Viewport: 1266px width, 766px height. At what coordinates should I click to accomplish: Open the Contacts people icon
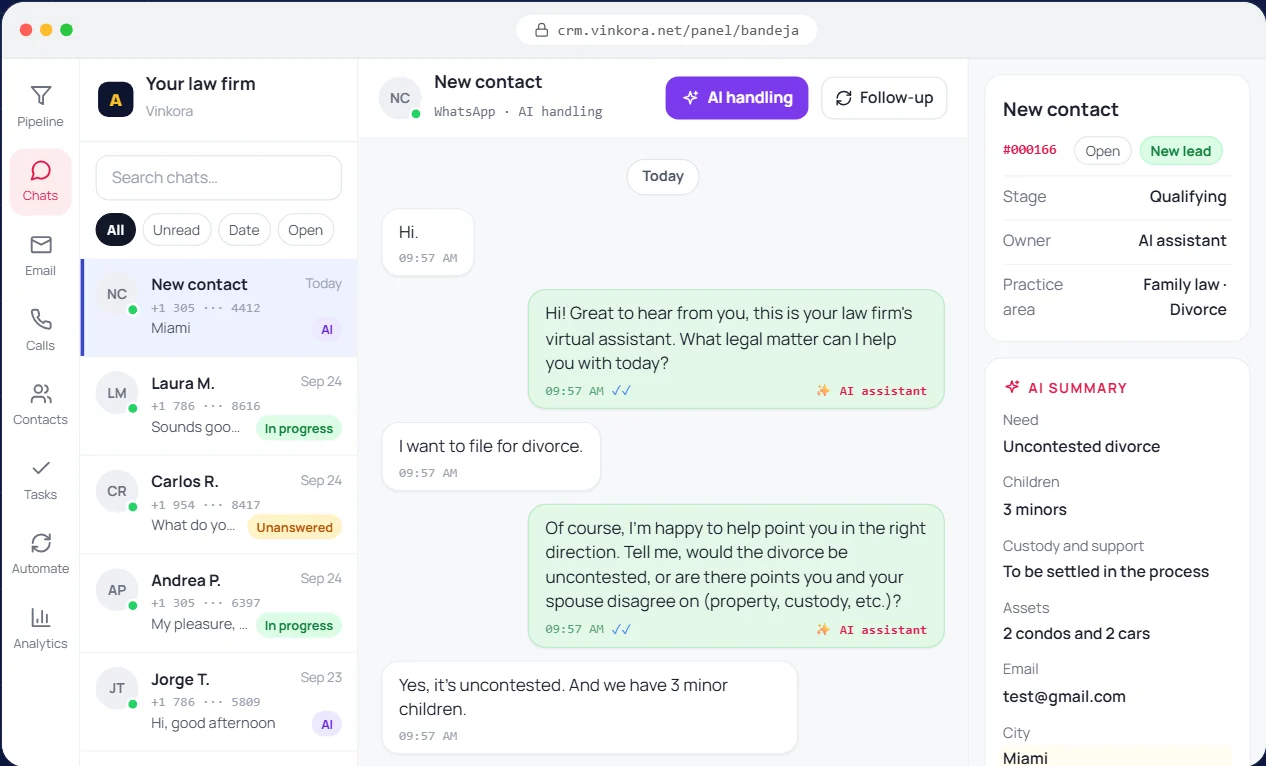40,394
